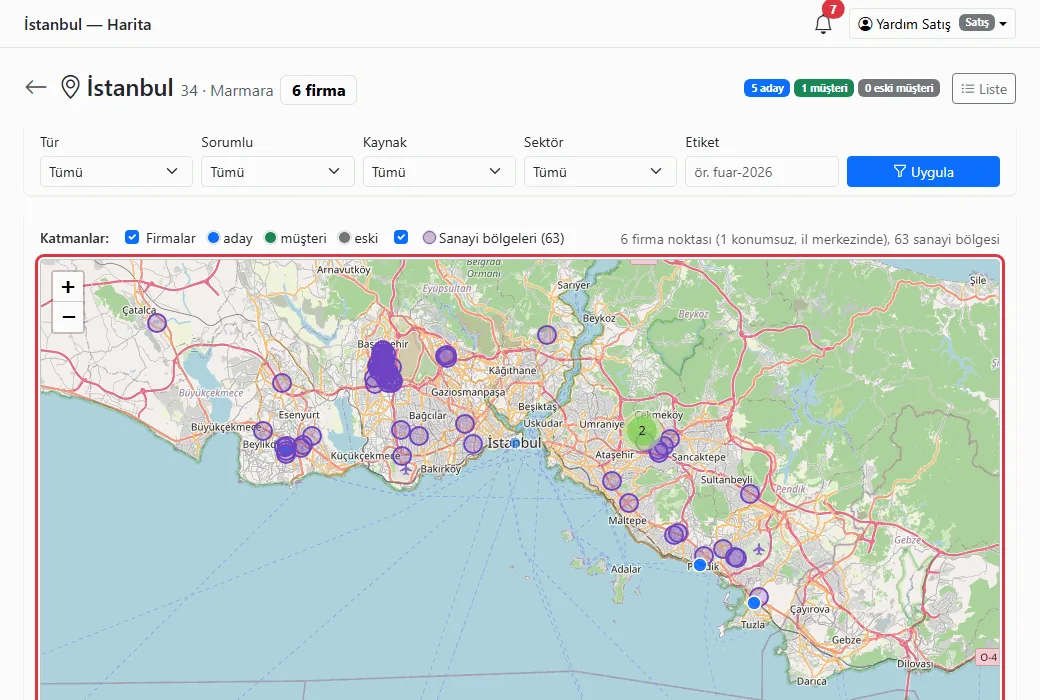Viewport: 1040px width, 700px height.
Task: Click the 34 · Marmara region text
Action: coord(227,91)
